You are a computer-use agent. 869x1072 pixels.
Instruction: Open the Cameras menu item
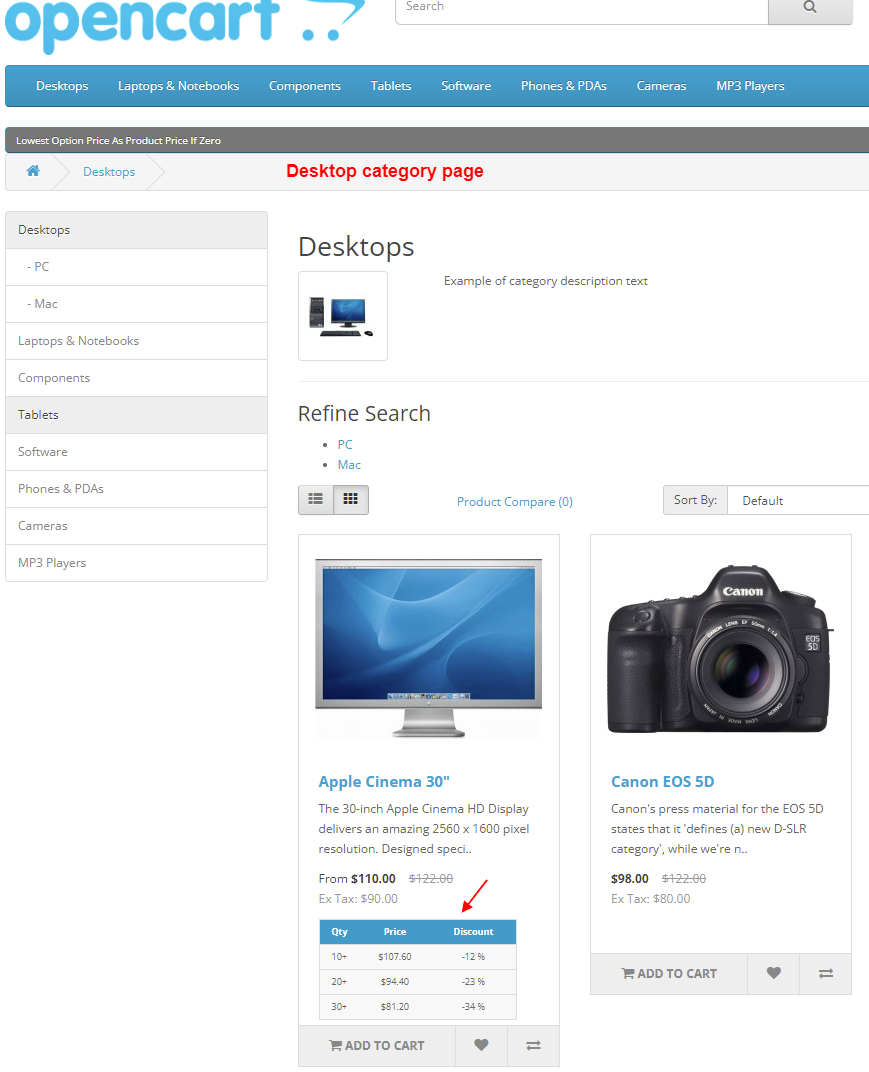[661, 86]
